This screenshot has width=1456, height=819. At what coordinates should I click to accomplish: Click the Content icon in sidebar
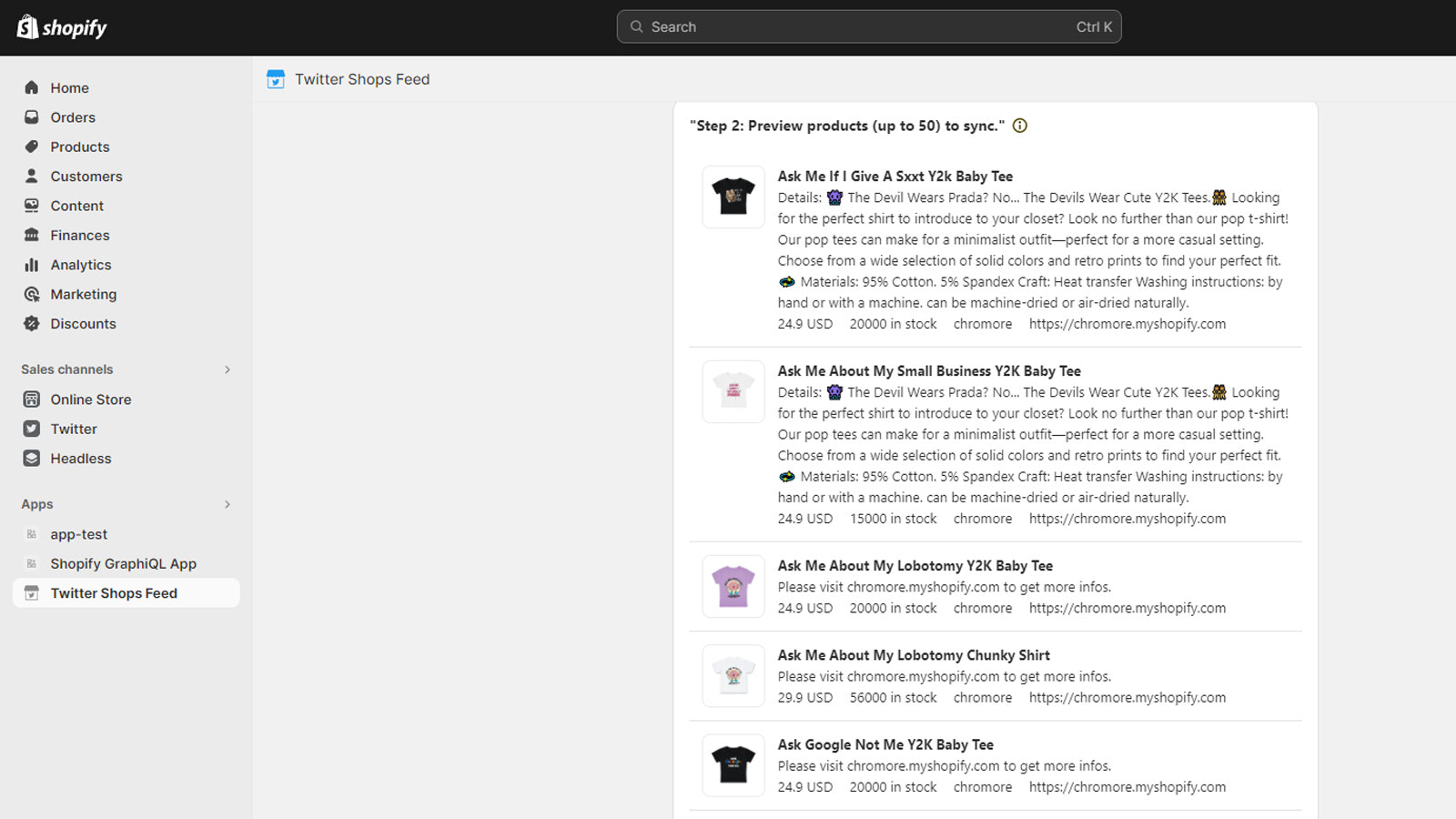point(32,206)
